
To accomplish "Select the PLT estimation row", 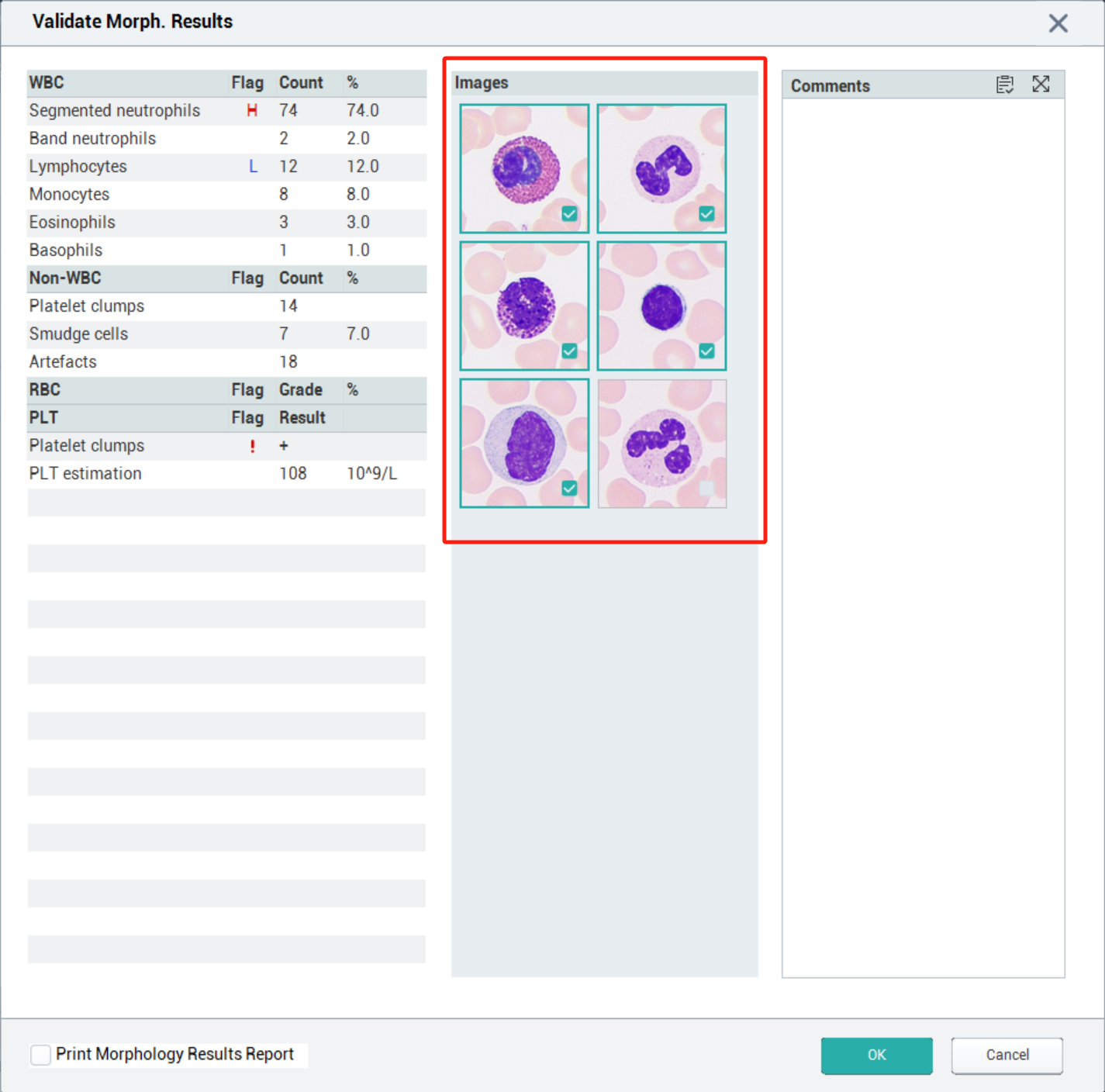I will [x=85, y=473].
